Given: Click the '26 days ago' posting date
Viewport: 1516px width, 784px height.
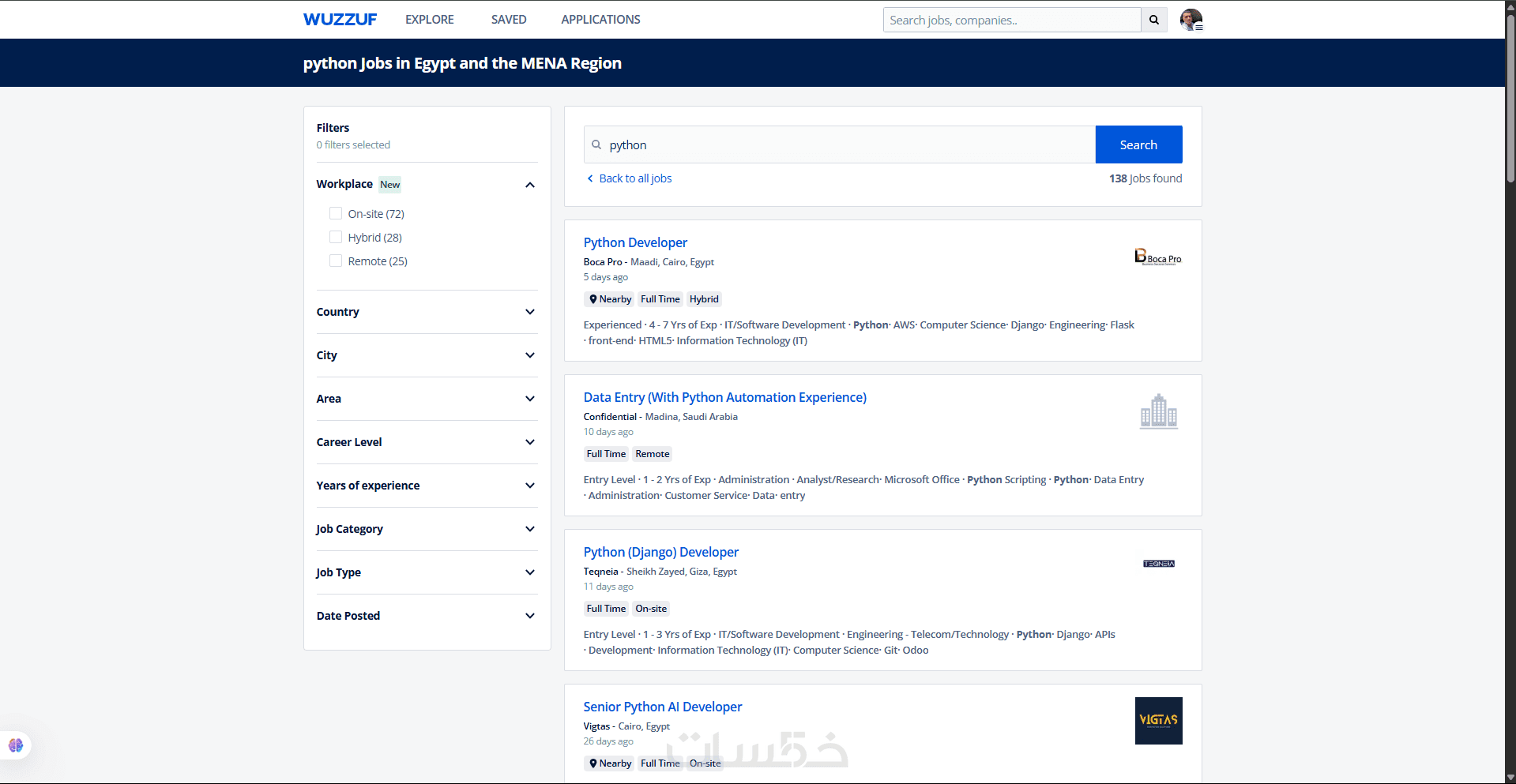Looking at the screenshot, I should click(608, 741).
